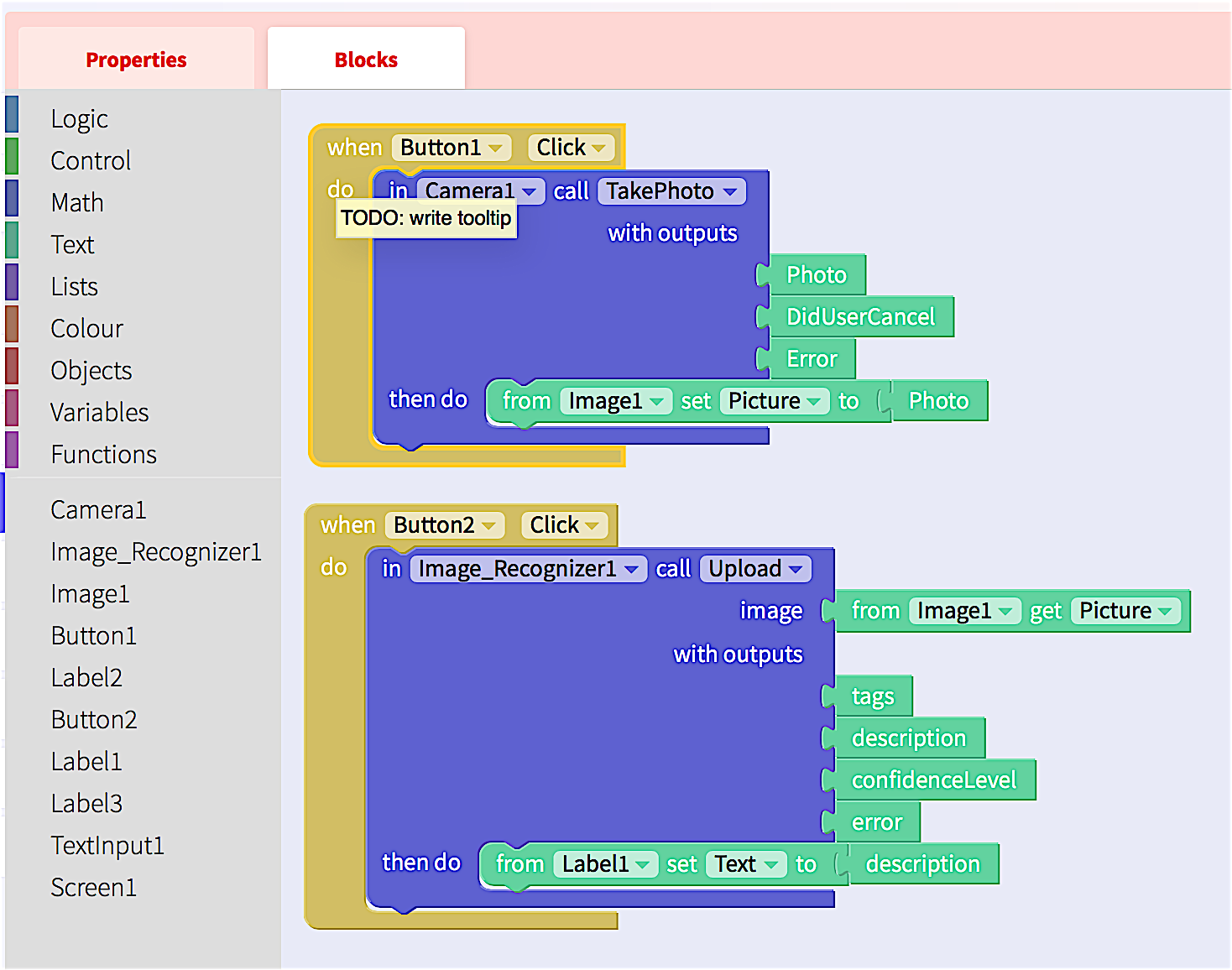Image resolution: width=1232 pixels, height=970 pixels.
Task: Open the Logic blocks category
Action: click(79, 119)
